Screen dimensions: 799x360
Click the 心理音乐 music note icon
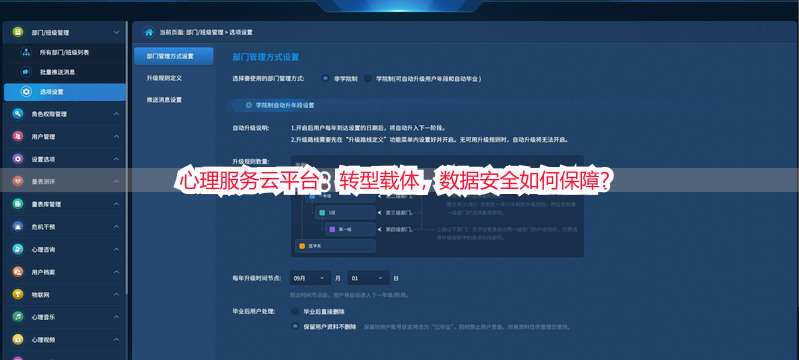(18, 317)
